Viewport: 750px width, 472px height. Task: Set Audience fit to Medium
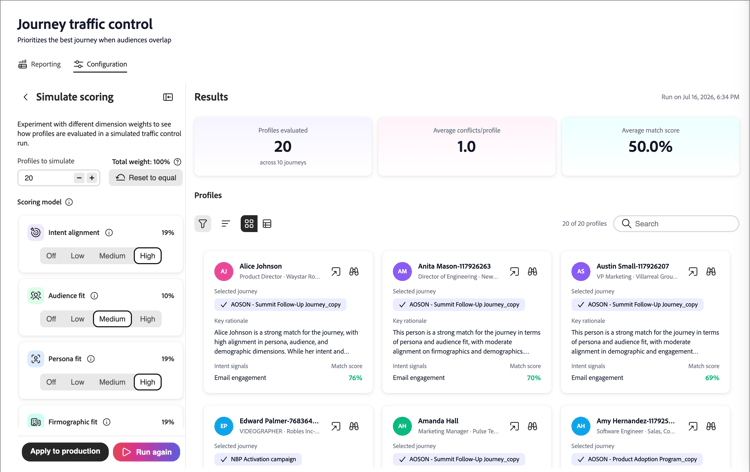point(112,319)
